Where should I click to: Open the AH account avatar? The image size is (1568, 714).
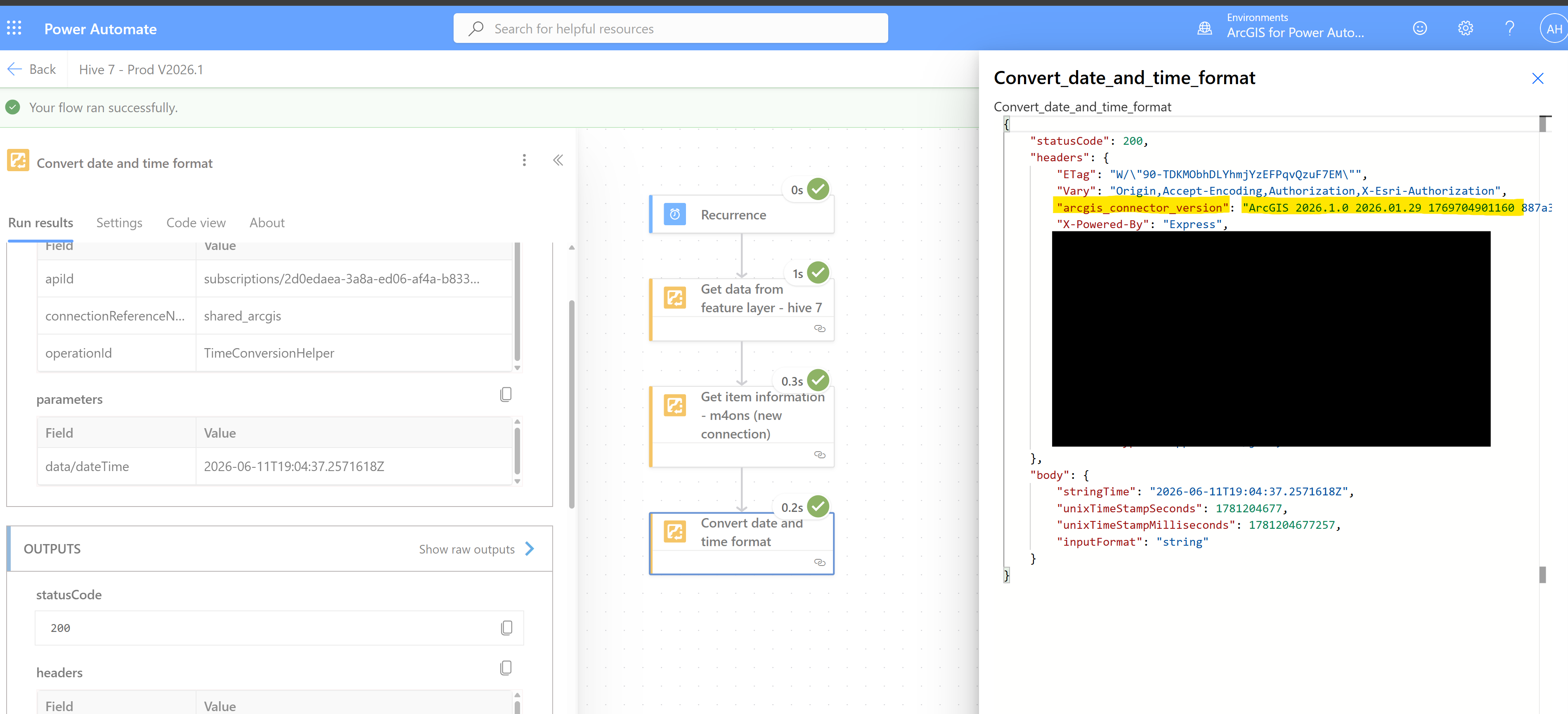pos(1554,28)
